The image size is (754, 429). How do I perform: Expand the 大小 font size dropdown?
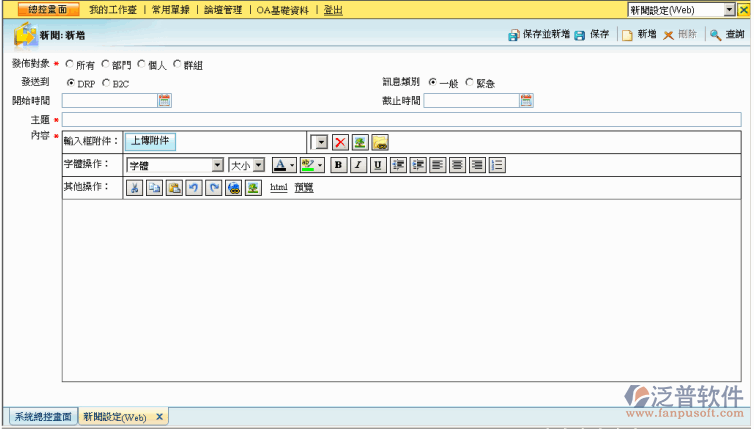click(x=259, y=165)
